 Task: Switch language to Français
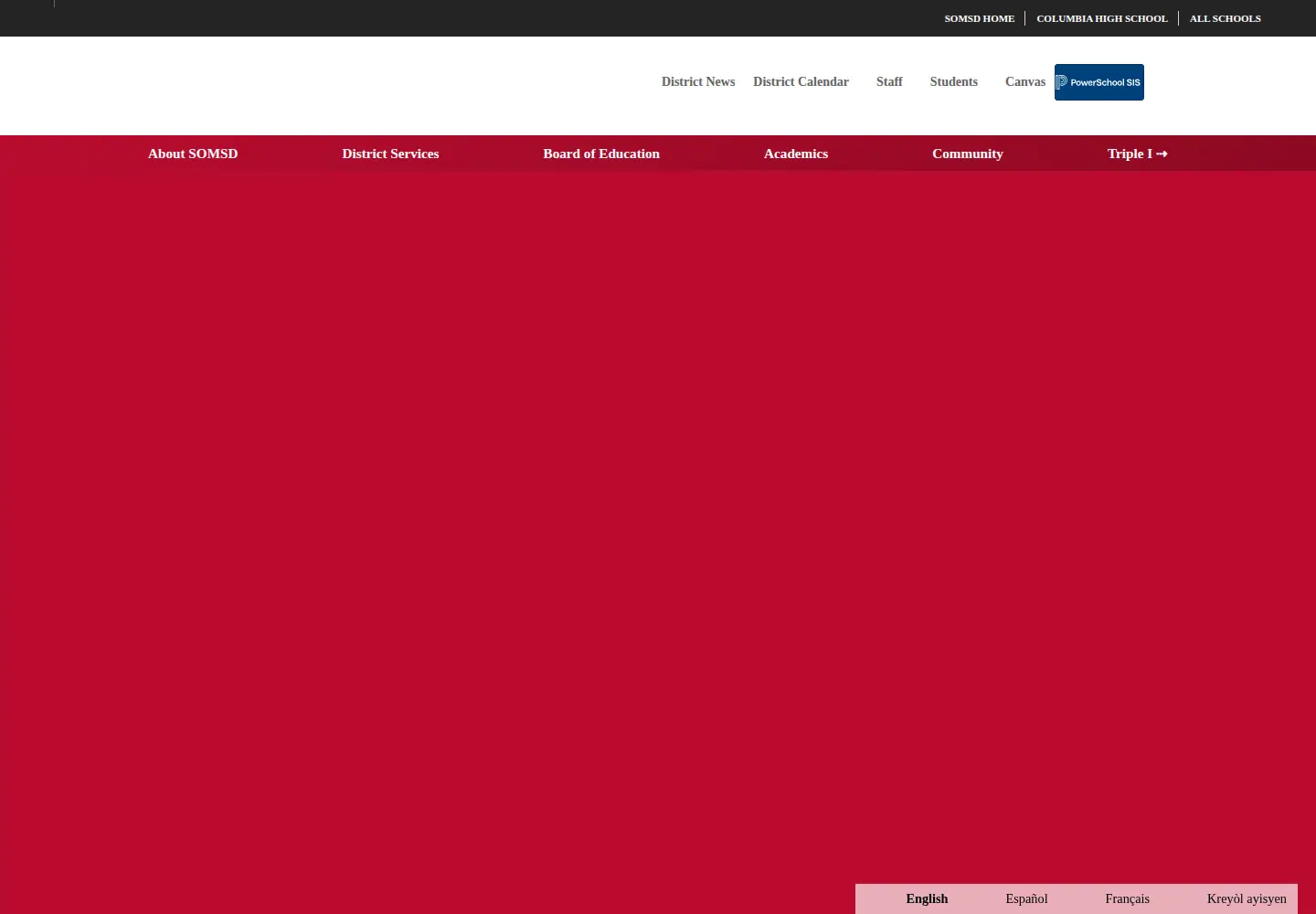pos(1127,899)
